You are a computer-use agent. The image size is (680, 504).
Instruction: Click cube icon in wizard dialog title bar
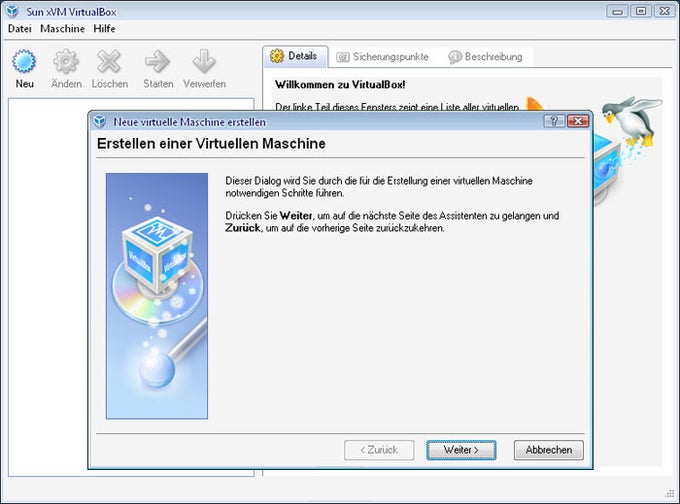100,121
